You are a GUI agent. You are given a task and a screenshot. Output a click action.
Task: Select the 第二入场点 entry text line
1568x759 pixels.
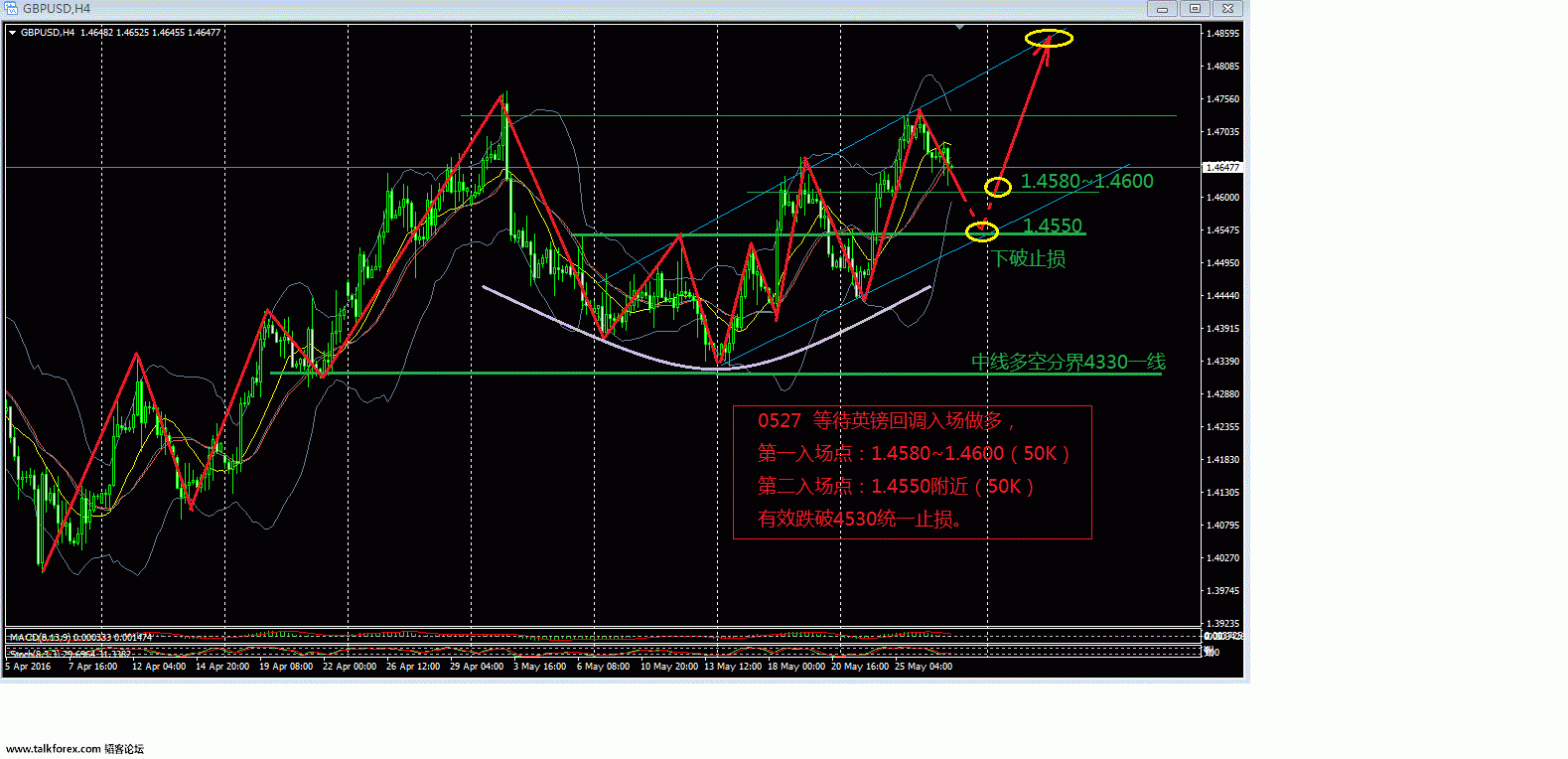pos(896,487)
